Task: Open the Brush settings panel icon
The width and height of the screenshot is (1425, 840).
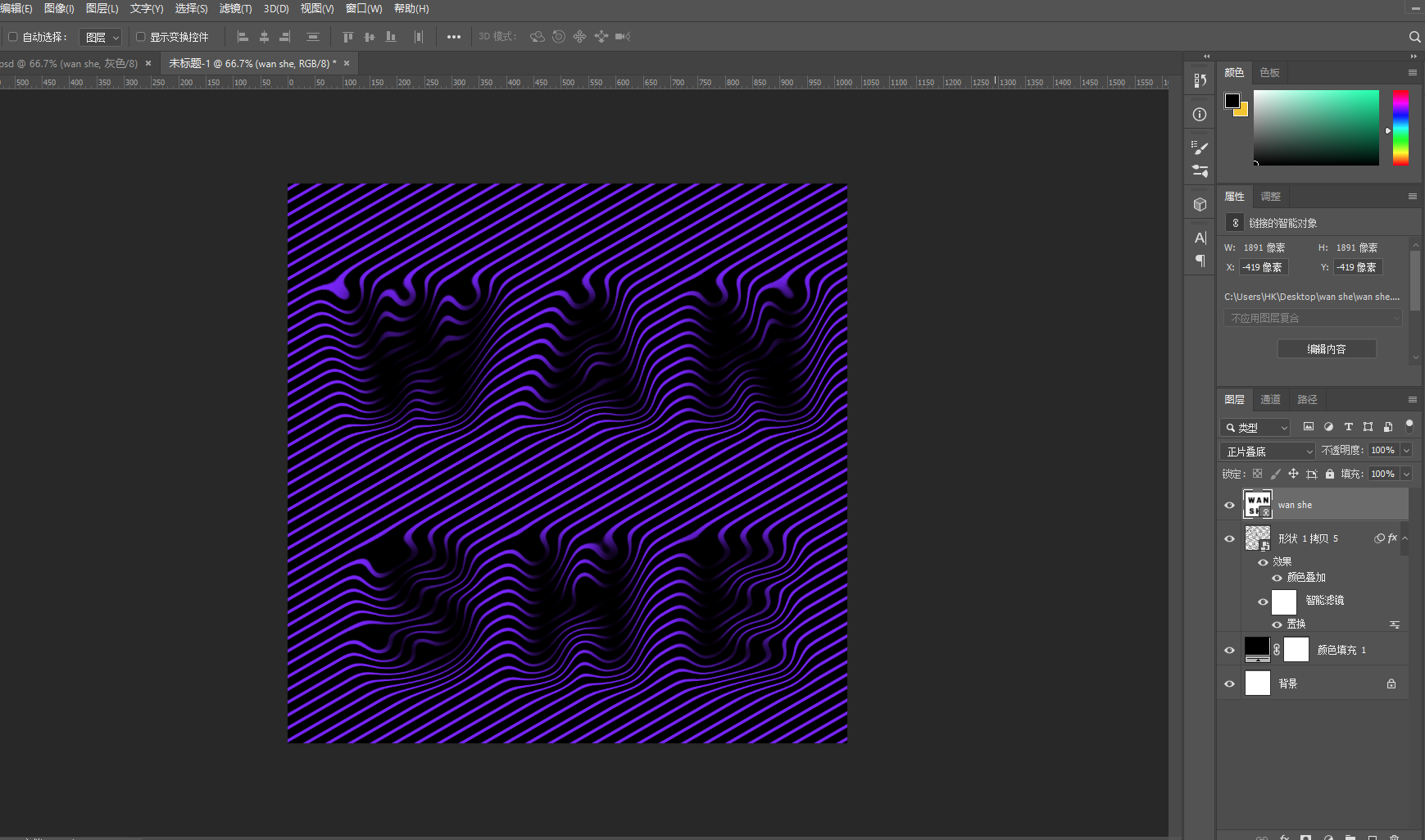Action: pos(1200,148)
